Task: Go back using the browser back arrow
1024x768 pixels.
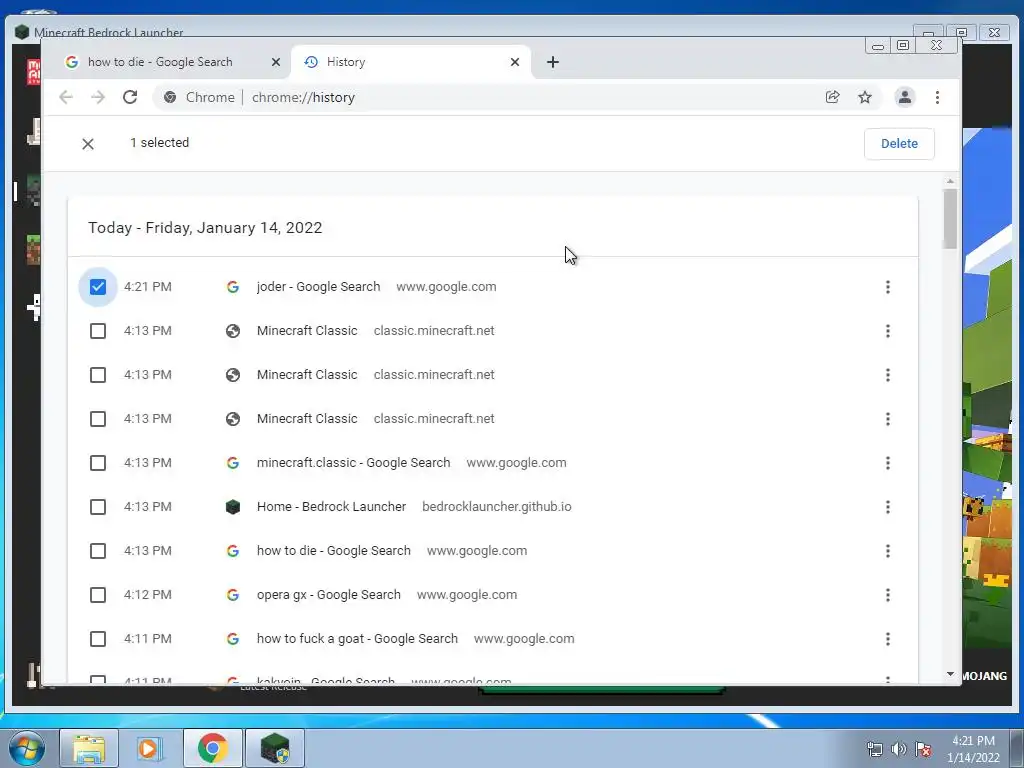Action: tap(66, 97)
